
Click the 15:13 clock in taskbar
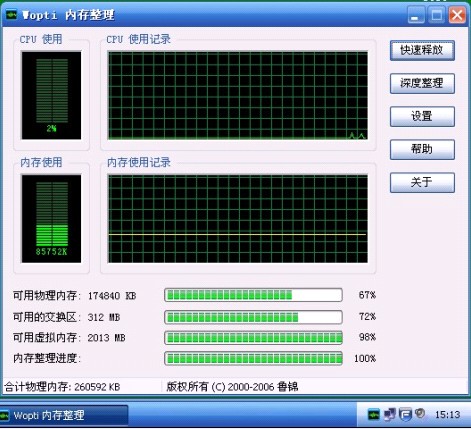click(447, 415)
